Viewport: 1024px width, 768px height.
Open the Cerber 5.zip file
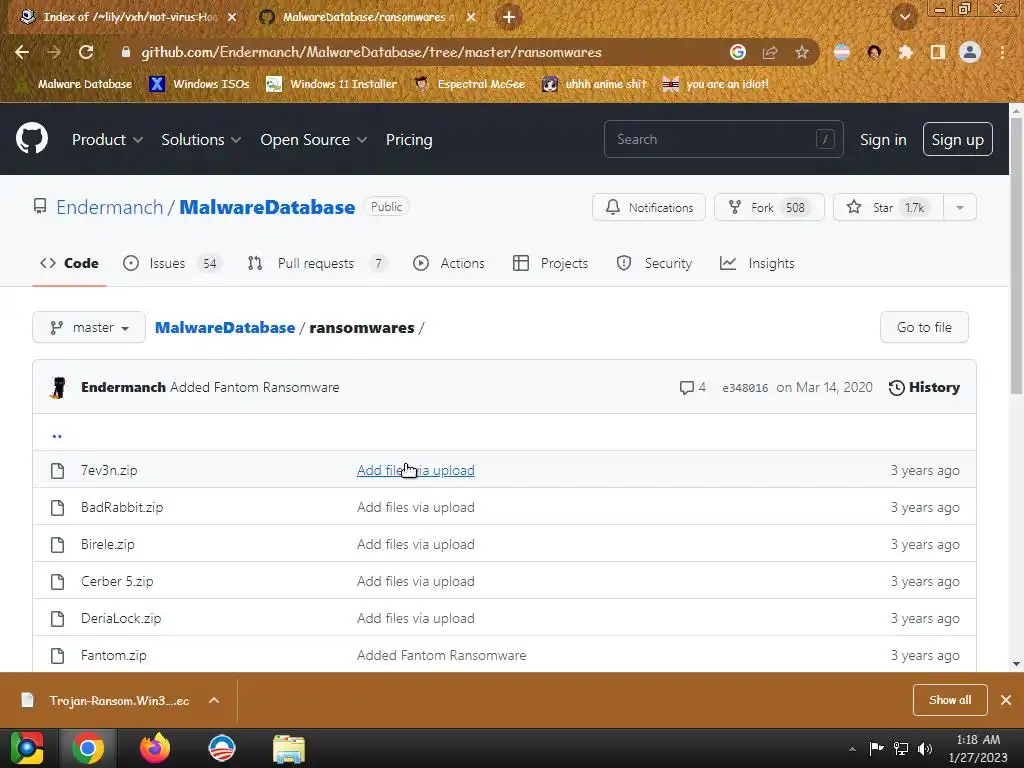tap(117, 581)
